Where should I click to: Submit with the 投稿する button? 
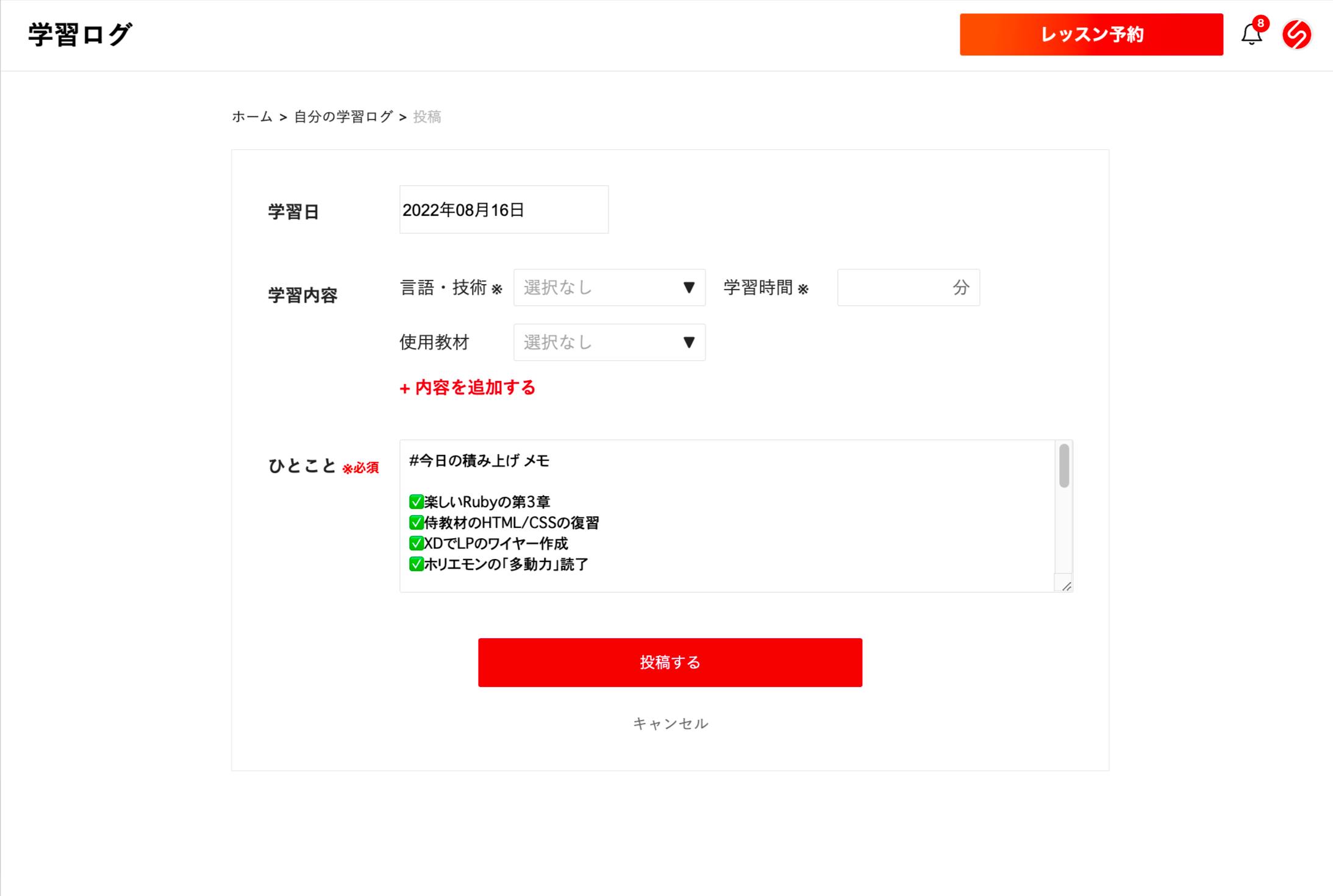point(670,663)
